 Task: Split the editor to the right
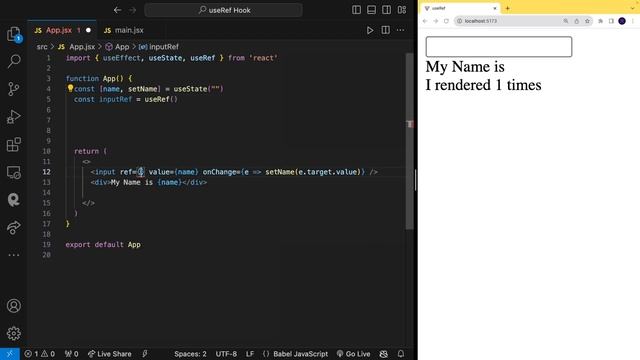tap(385, 30)
